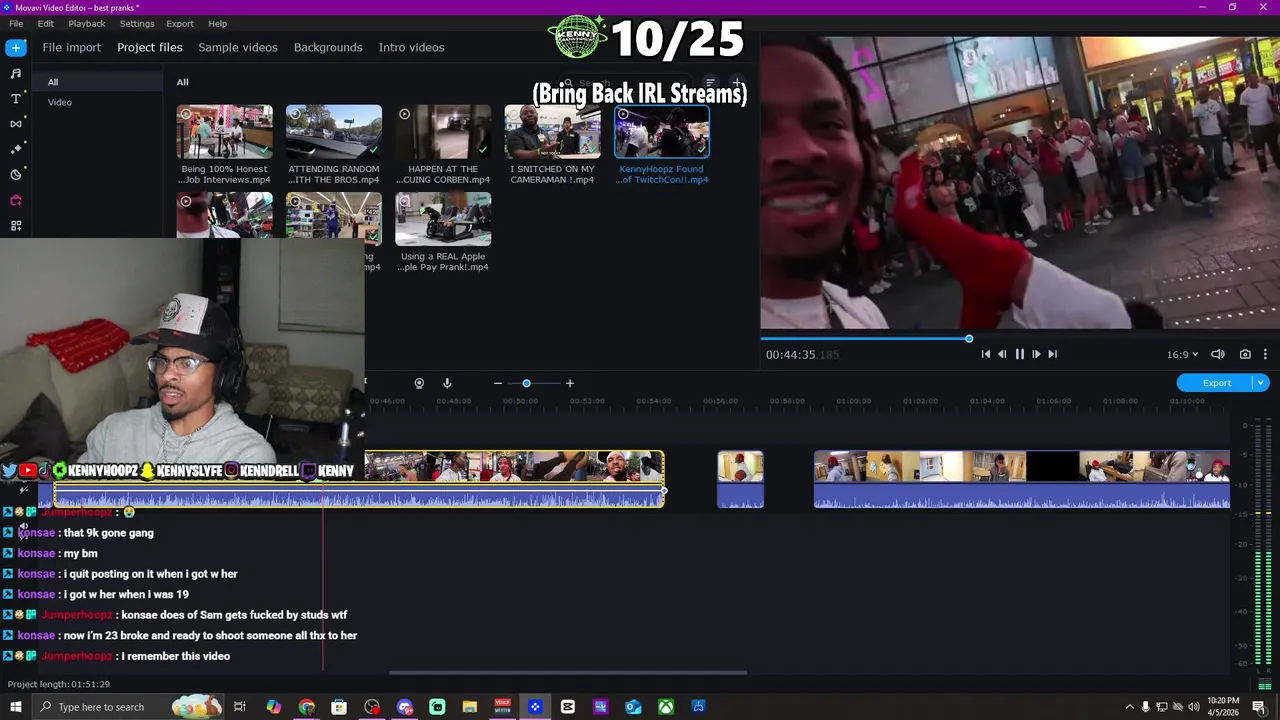Click the Export button

pyautogui.click(x=1217, y=383)
